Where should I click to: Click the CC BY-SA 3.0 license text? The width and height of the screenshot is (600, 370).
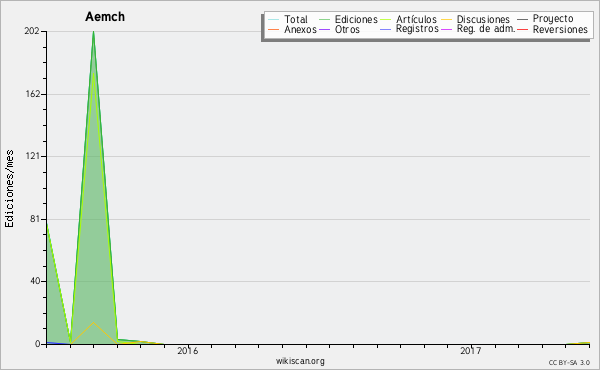[569, 363]
